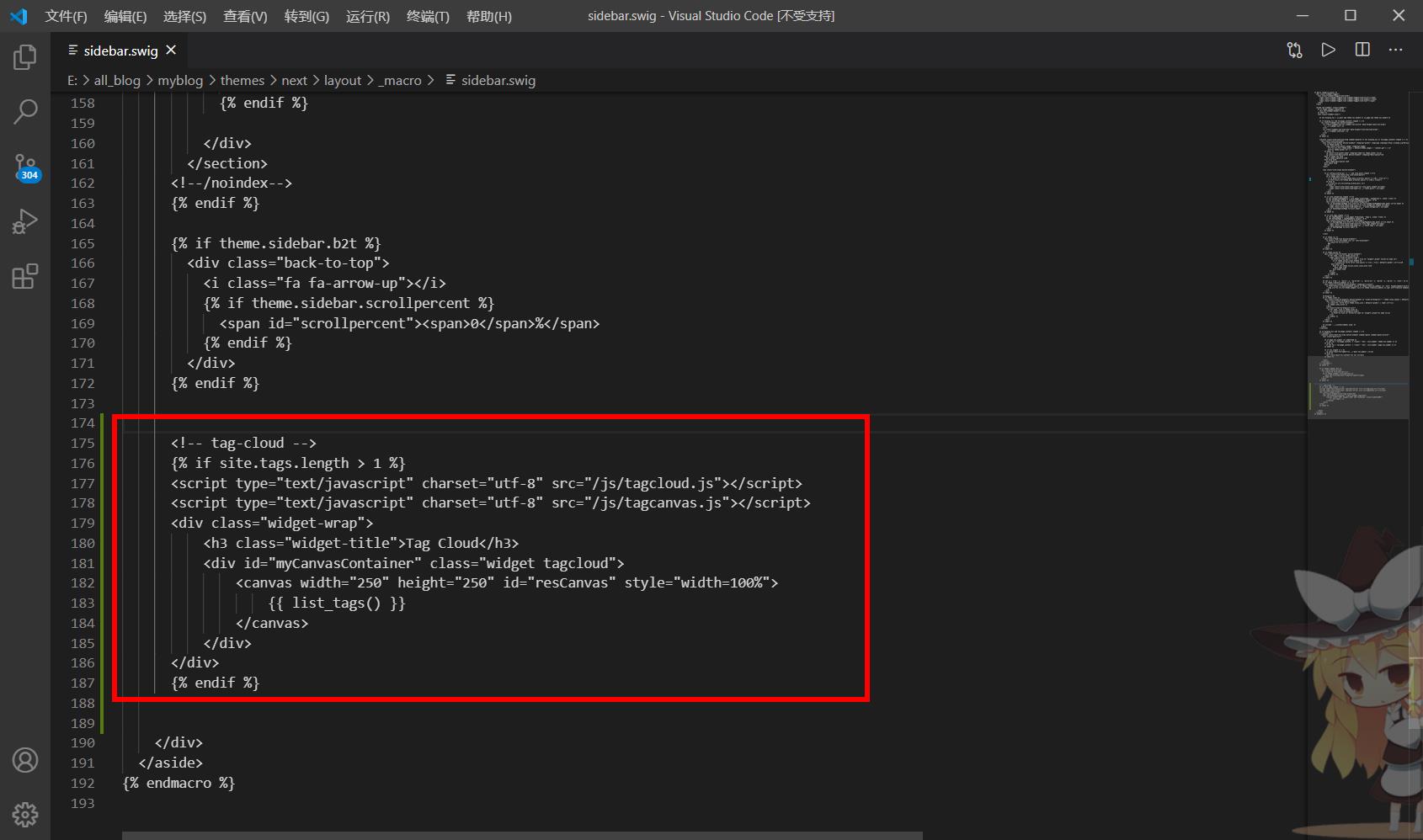Image resolution: width=1423 pixels, height=840 pixels.
Task: Click the scrollpercent span line
Action: click(x=409, y=323)
